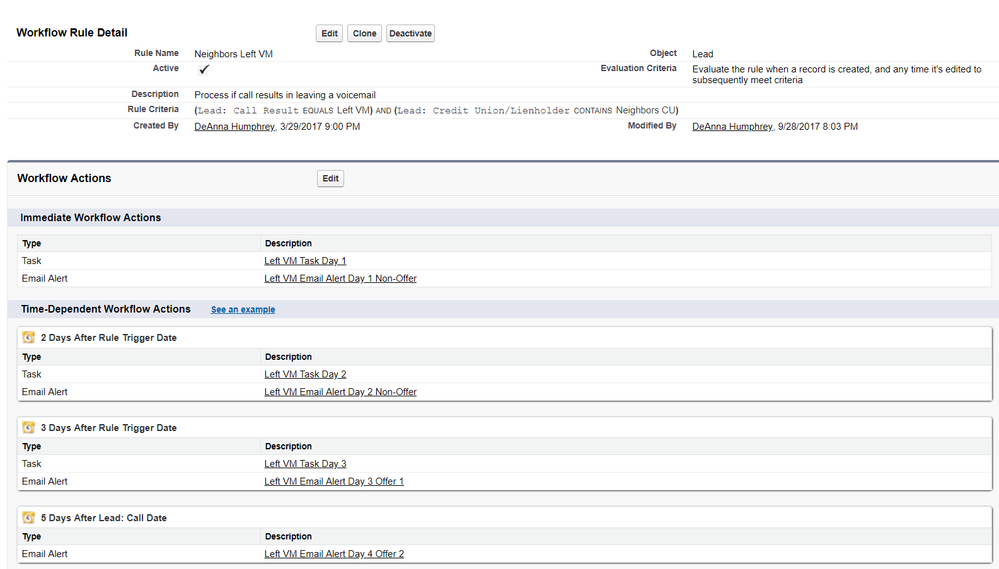Open Left VM Email Alert Day 4 Offer 2
The width and height of the screenshot is (999, 569).
pos(334,554)
